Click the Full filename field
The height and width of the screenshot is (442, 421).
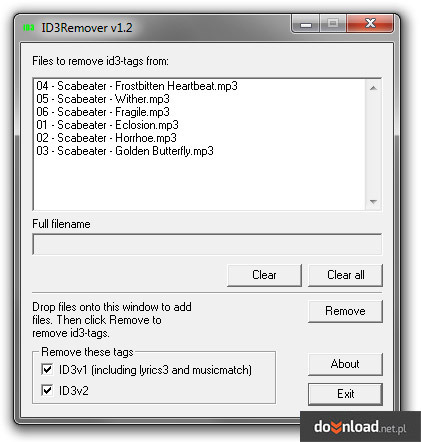point(207,244)
